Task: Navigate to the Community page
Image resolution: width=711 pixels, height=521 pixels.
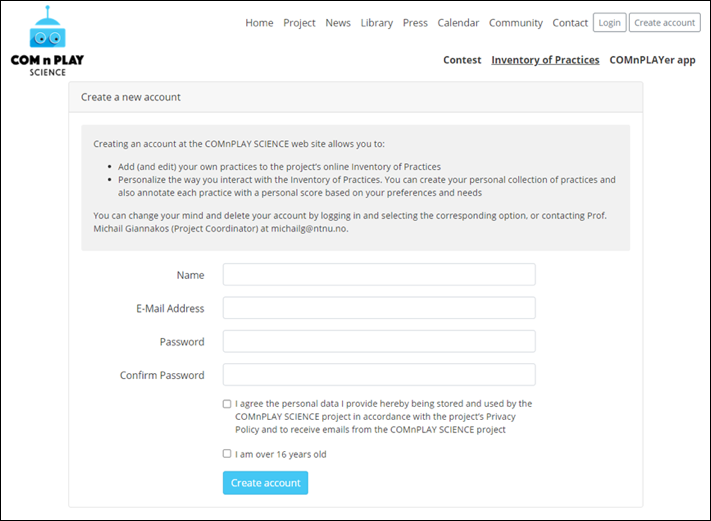Action: coord(516,23)
